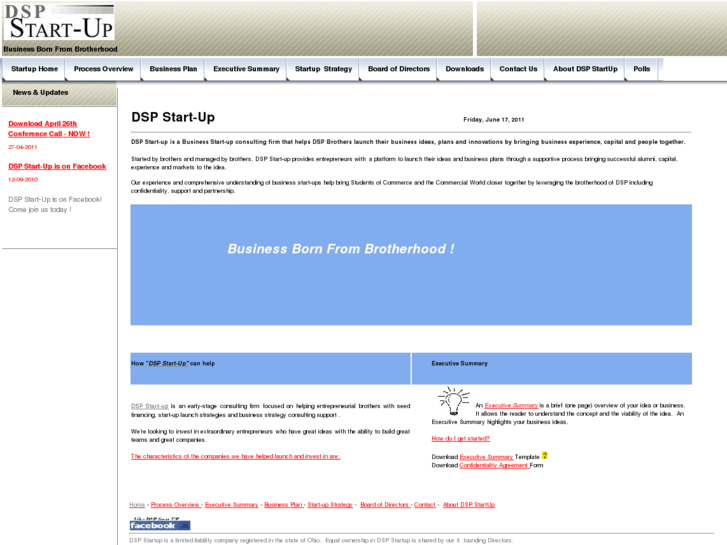The image size is (727, 545).
Task: Click the yellow question mark help icon
Action: click(x=545, y=455)
